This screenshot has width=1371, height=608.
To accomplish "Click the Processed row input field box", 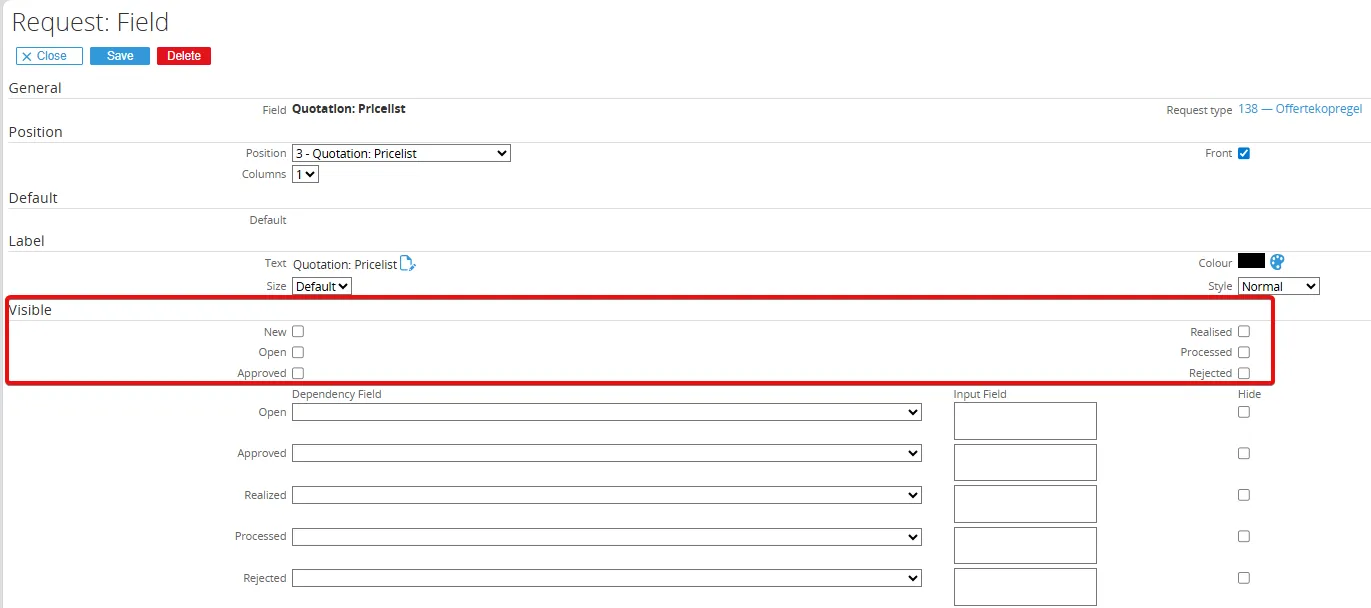I will click(1025, 545).
